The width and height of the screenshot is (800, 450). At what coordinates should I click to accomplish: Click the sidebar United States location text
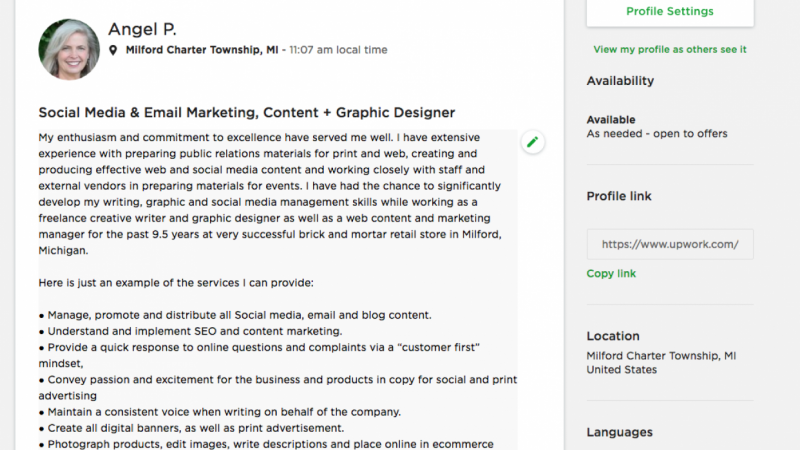point(621,370)
